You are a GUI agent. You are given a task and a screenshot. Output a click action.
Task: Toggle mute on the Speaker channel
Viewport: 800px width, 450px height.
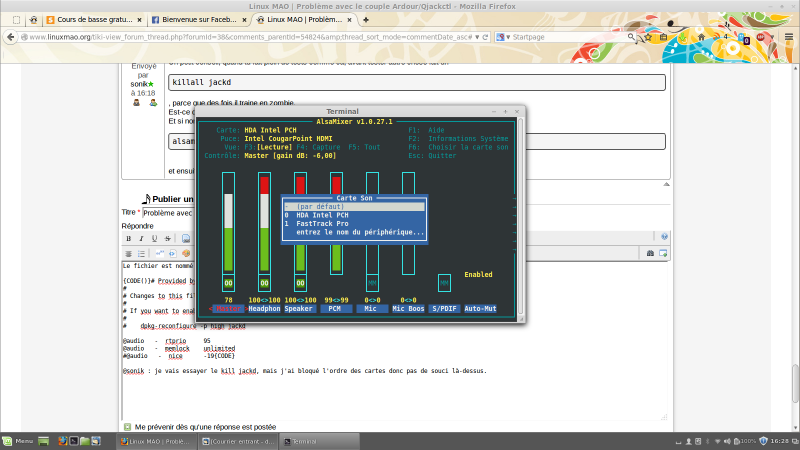pos(301,283)
